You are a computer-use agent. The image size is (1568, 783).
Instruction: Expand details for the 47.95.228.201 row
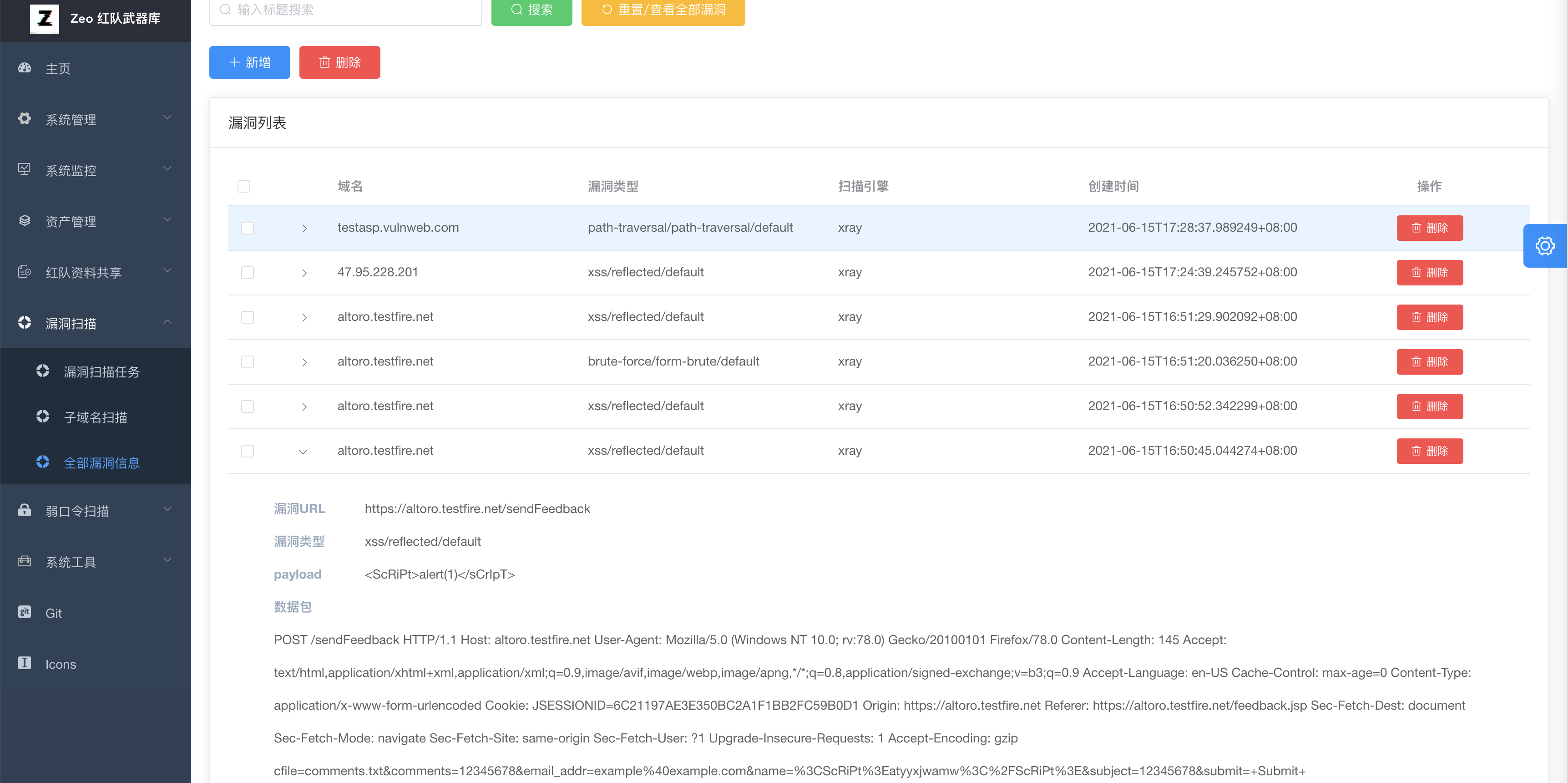coord(304,273)
